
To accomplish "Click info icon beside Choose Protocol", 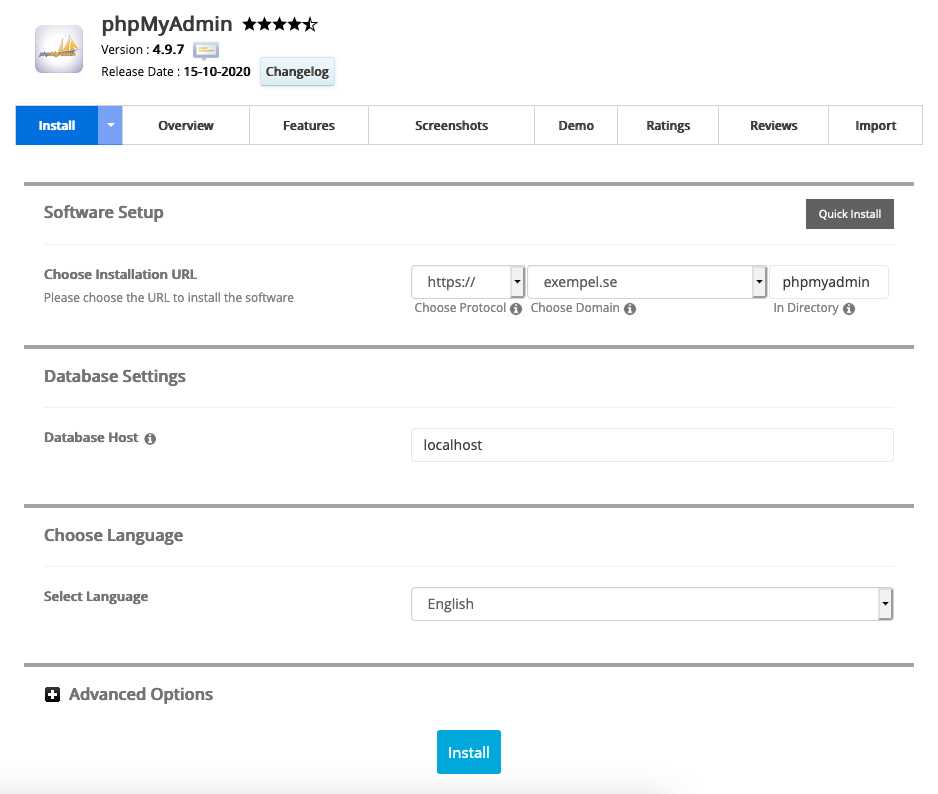I will pyautogui.click(x=516, y=309).
